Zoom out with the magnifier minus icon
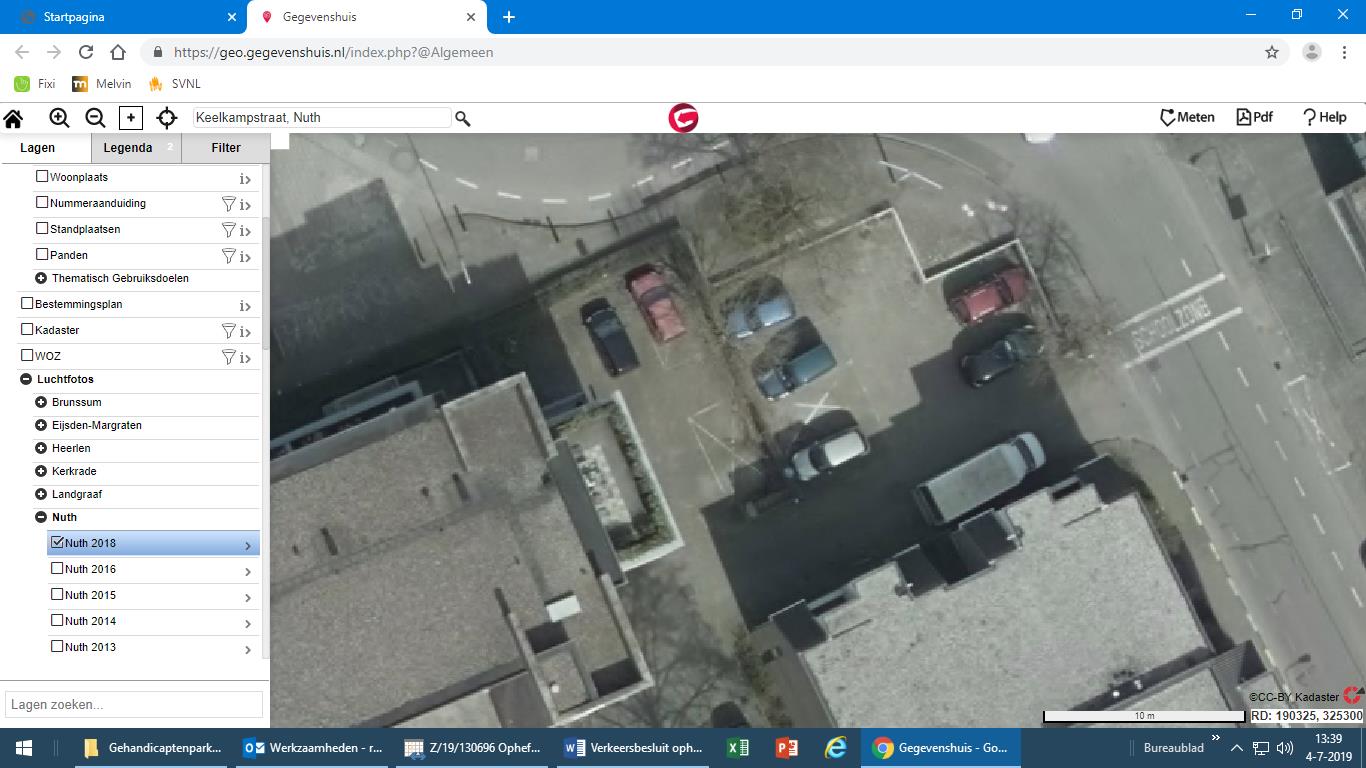Image resolution: width=1366 pixels, height=768 pixels. pos(95,118)
